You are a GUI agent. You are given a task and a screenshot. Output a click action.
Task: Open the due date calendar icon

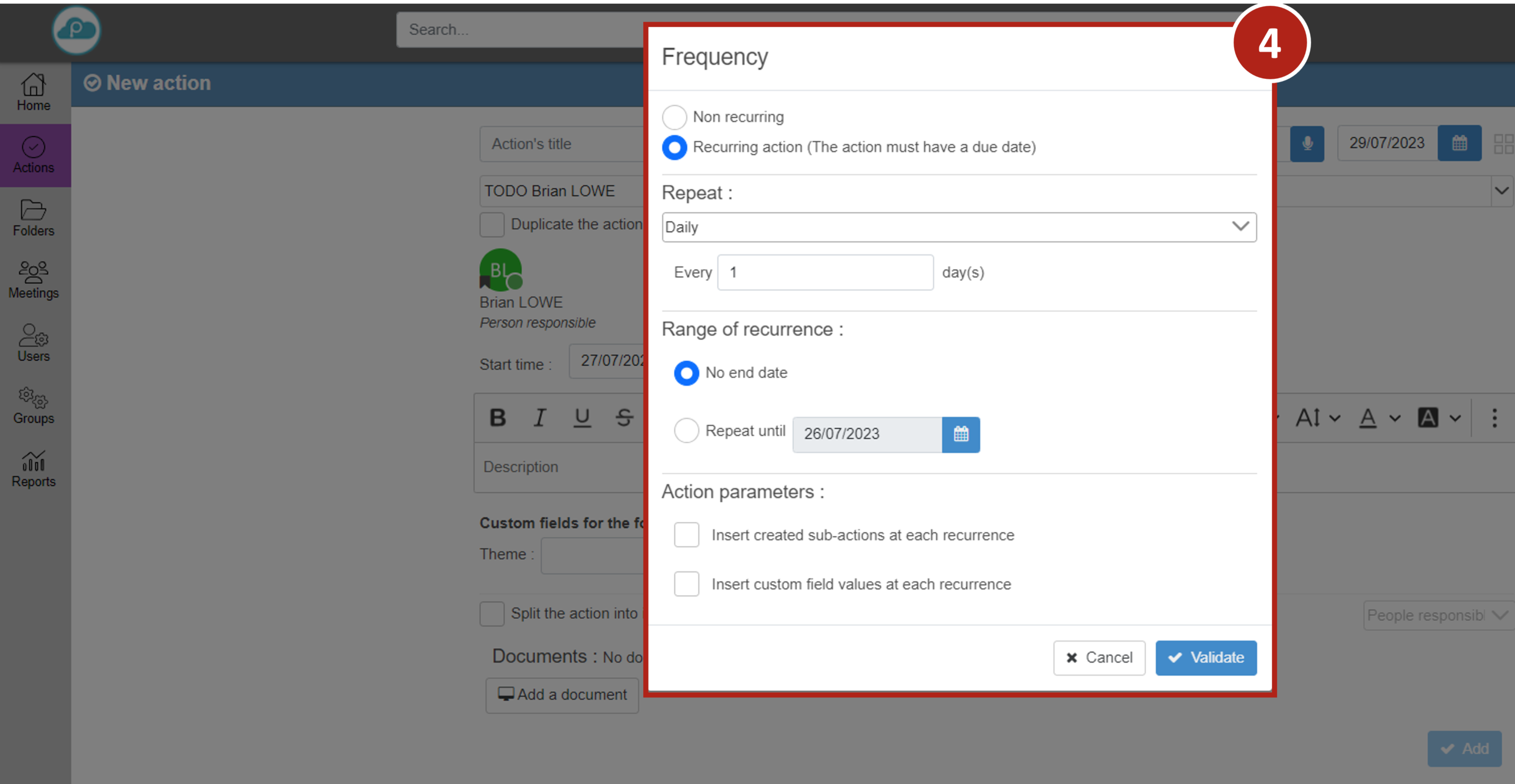coord(1459,144)
